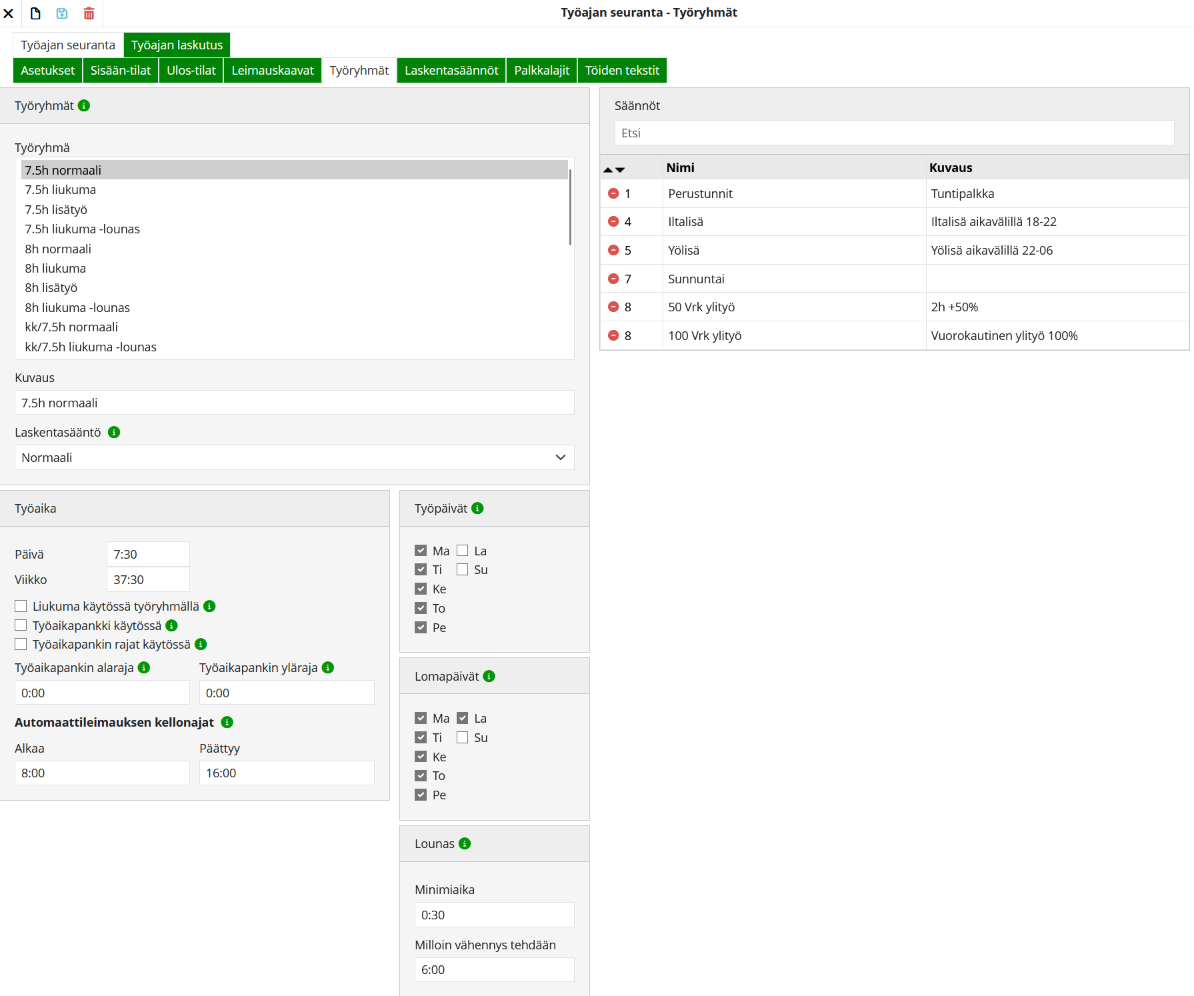The image size is (1194, 996).
Task: Click the Palkkalajit tab button
Action: click(x=541, y=70)
